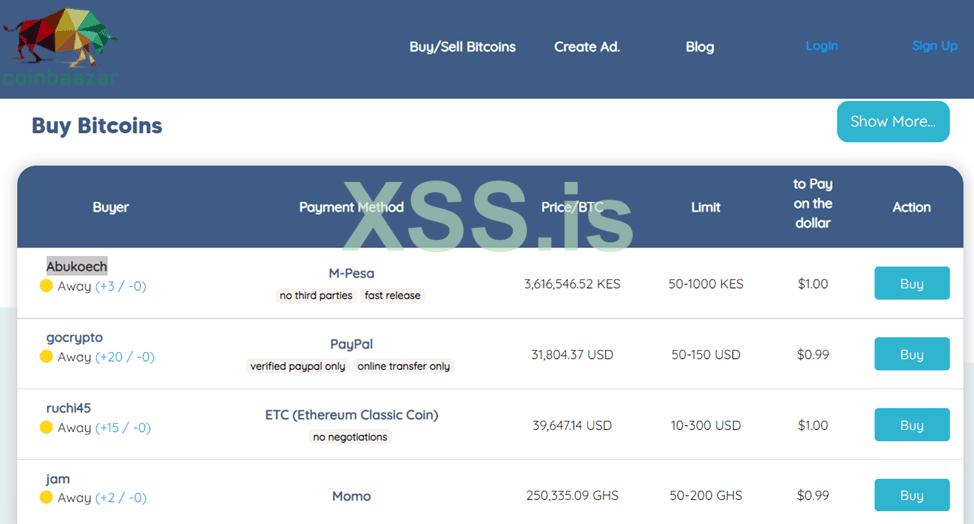Open gocrypto's user profile

(74, 337)
